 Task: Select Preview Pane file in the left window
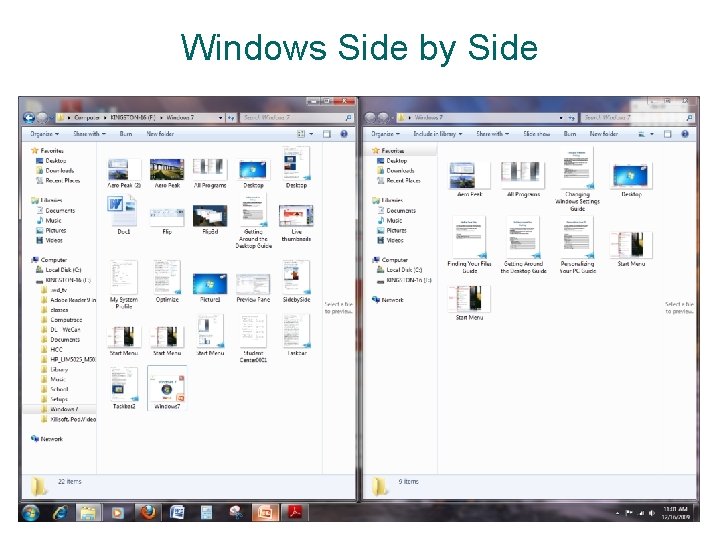[x=253, y=287]
